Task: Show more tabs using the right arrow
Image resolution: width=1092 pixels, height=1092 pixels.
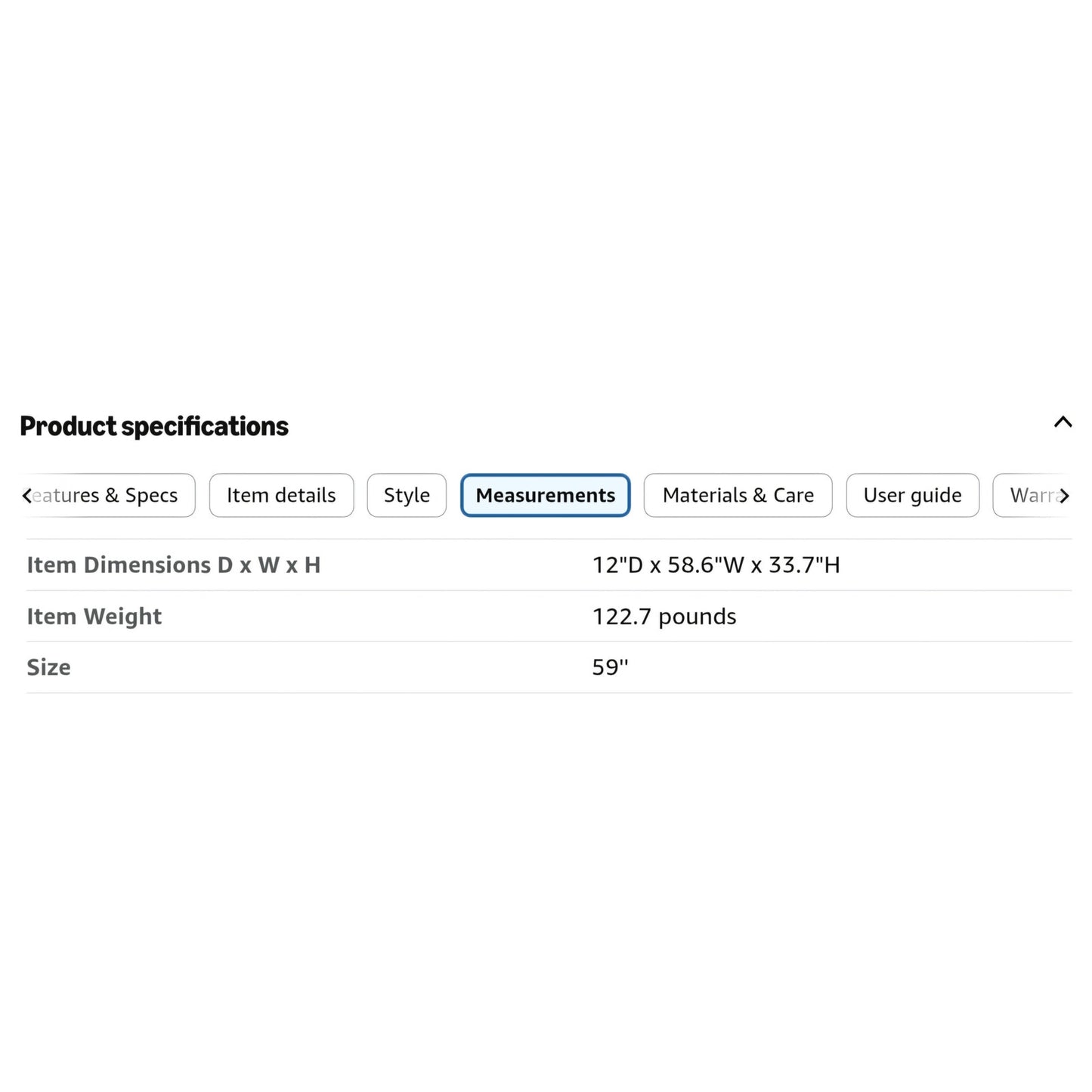Action: coord(1064,496)
